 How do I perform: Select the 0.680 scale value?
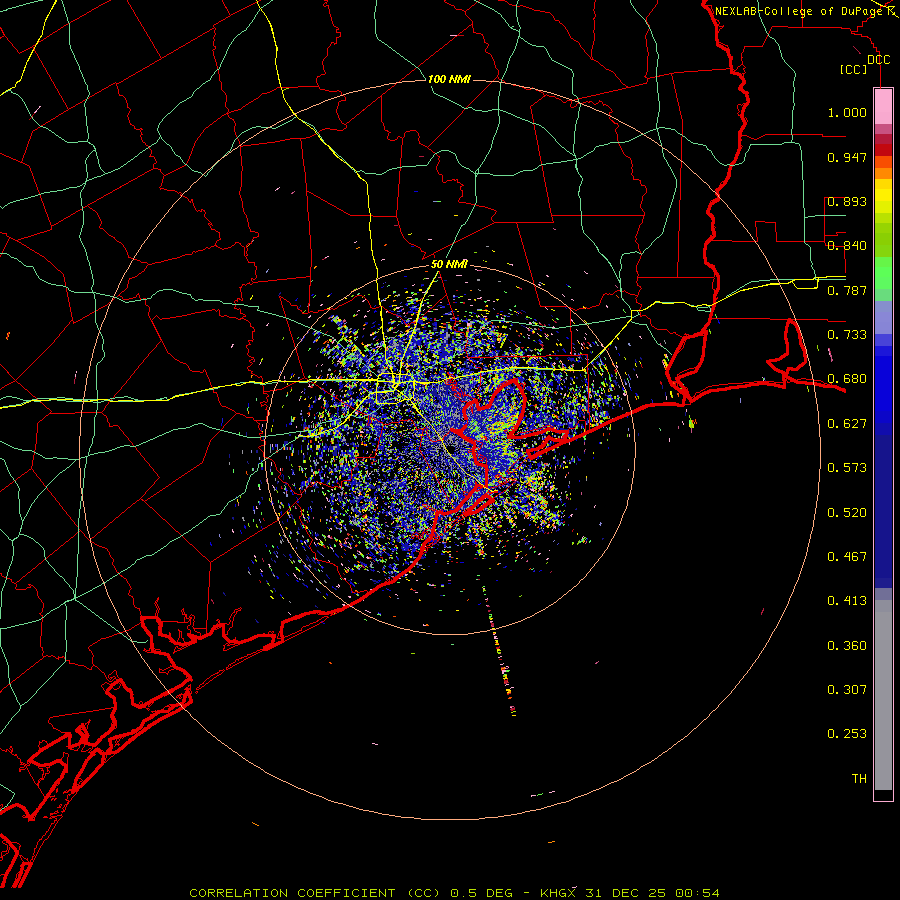tap(847, 379)
